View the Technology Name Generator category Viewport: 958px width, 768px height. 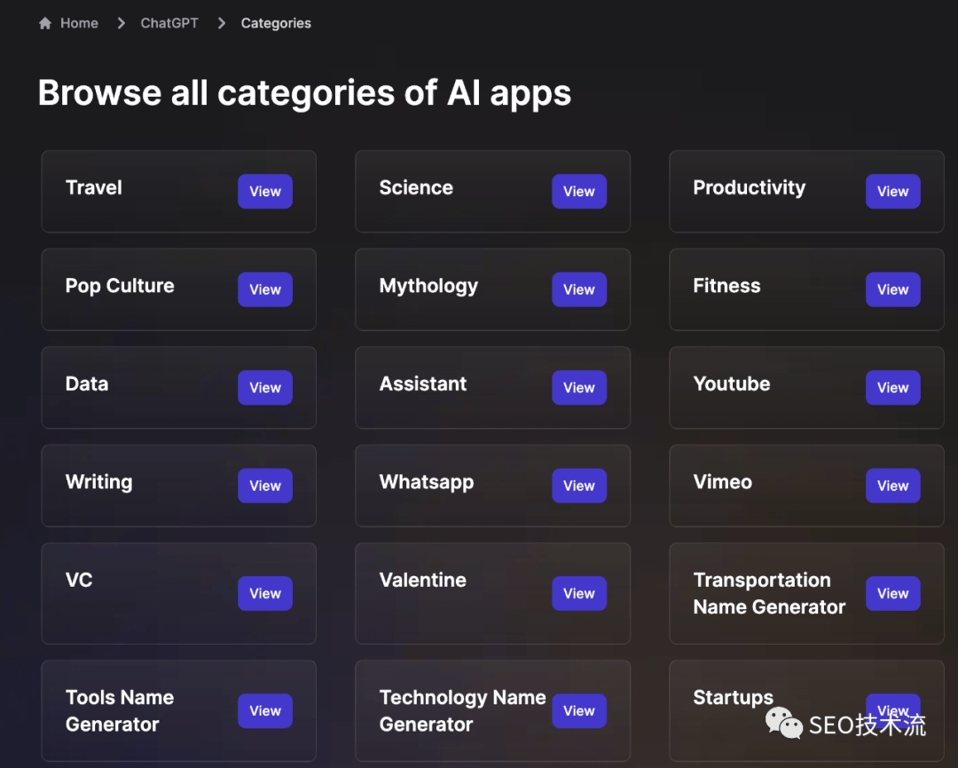(x=579, y=711)
